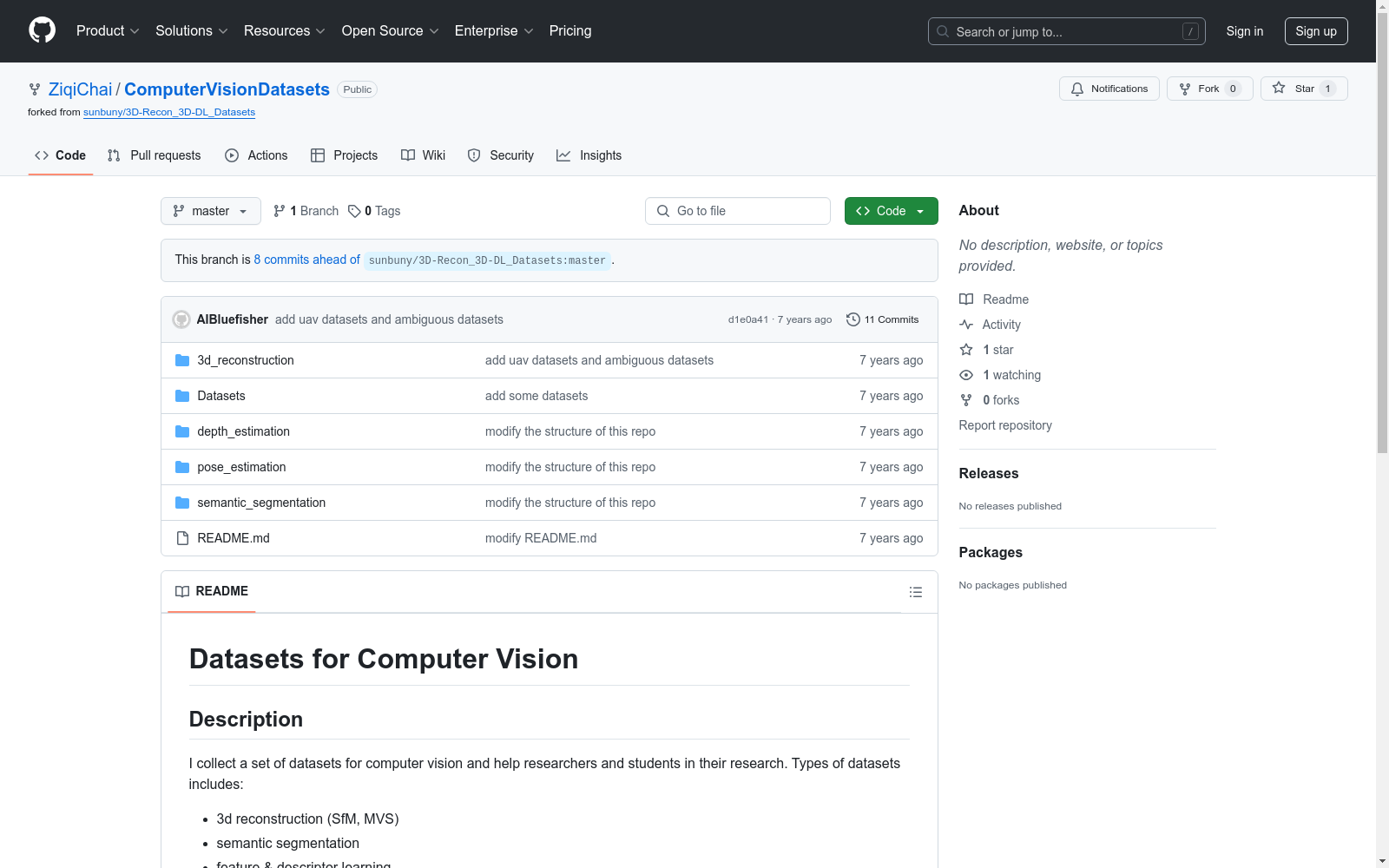Open the master branch selector dropdown
Screen dimensions: 1389x868
(211, 211)
